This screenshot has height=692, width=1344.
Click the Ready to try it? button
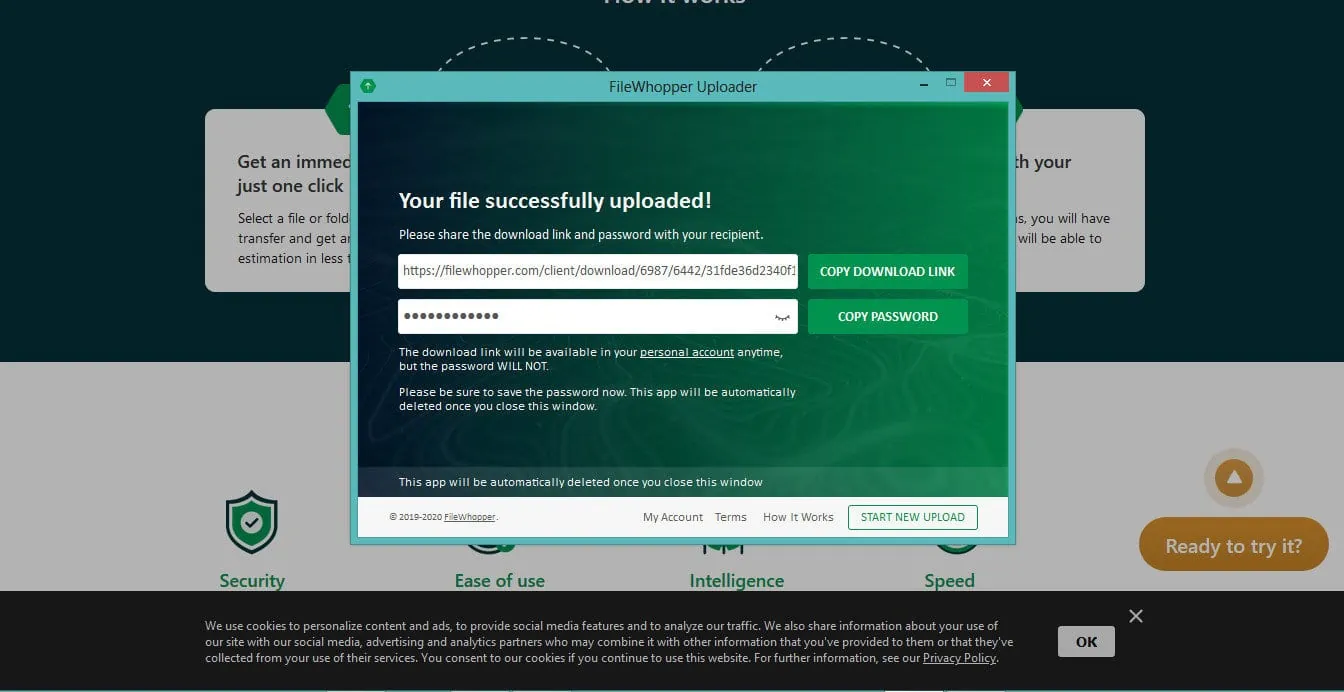pos(1234,545)
